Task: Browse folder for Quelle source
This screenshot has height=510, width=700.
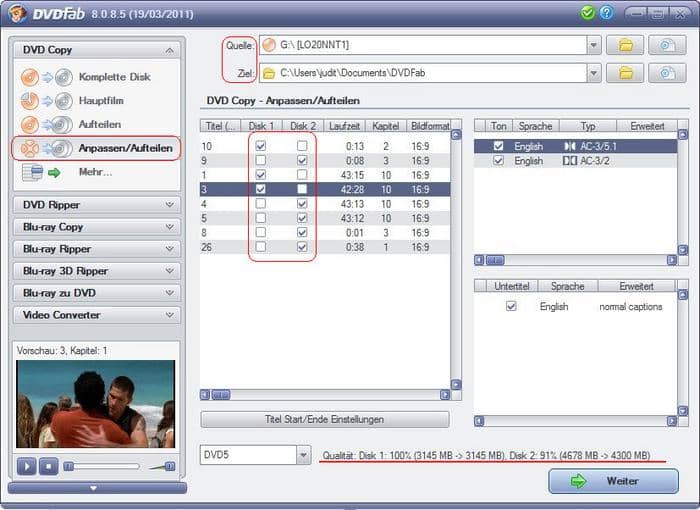Action: click(x=625, y=45)
